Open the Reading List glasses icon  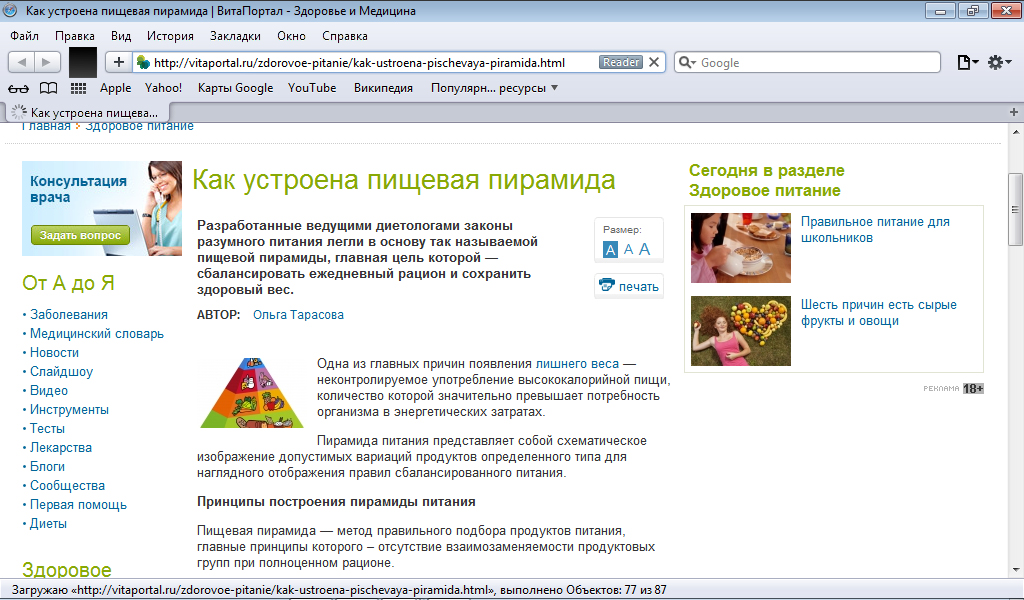18,88
